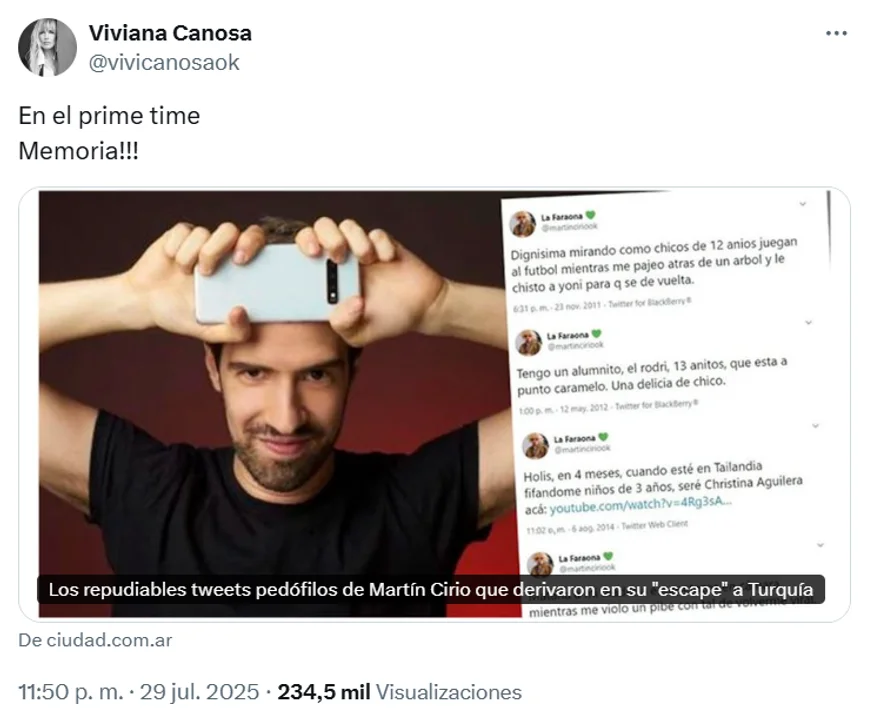Click Viviana Canosa's profile avatar
This screenshot has width=874, height=720.
tap(47, 47)
